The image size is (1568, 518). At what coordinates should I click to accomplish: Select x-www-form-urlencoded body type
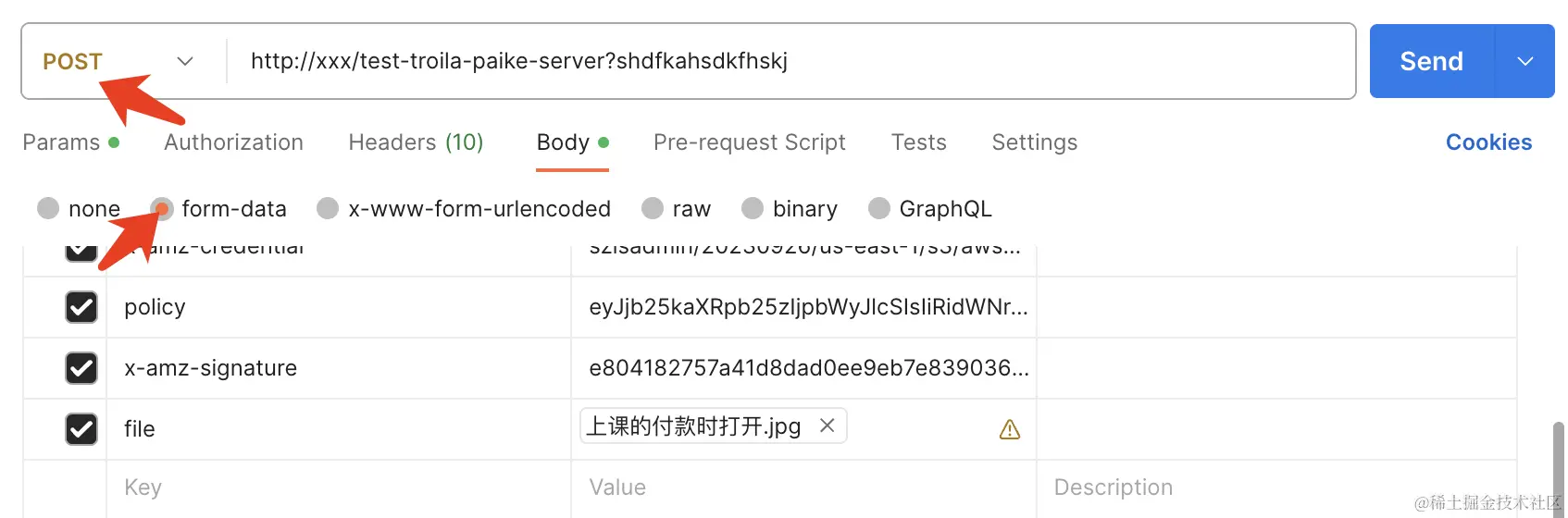tap(328, 209)
